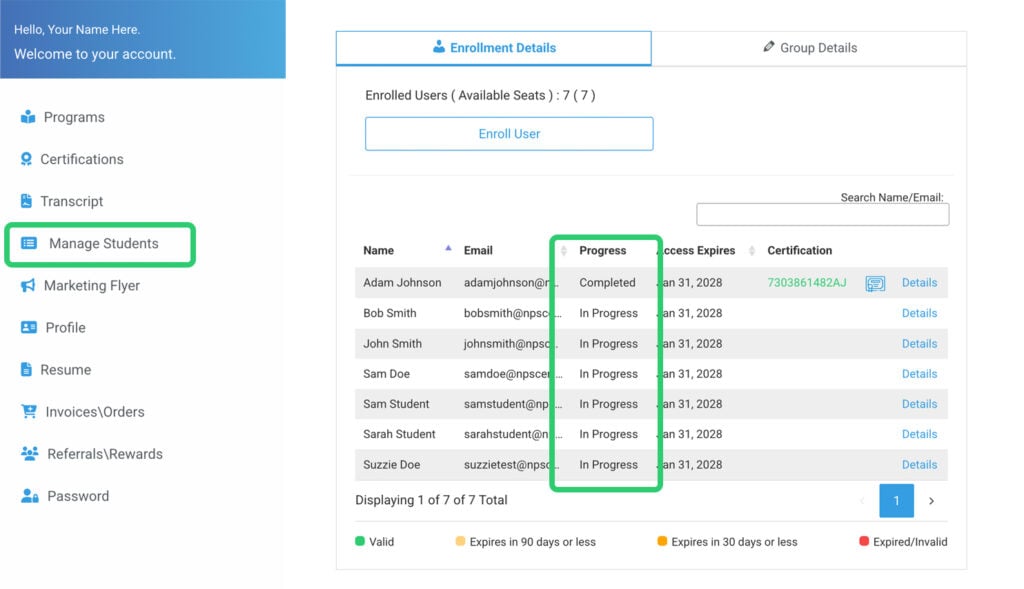The height and width of the screenshot is (589, 1024).
Task: Click the Group Details pencil icon
Action: click(769, 47)
